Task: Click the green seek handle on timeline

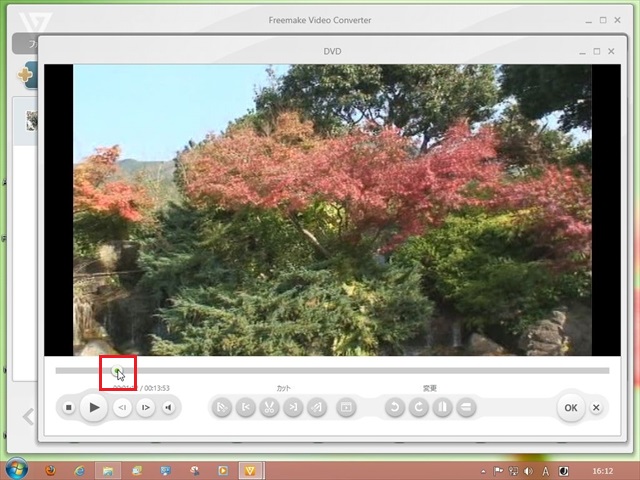Action: 116,371
